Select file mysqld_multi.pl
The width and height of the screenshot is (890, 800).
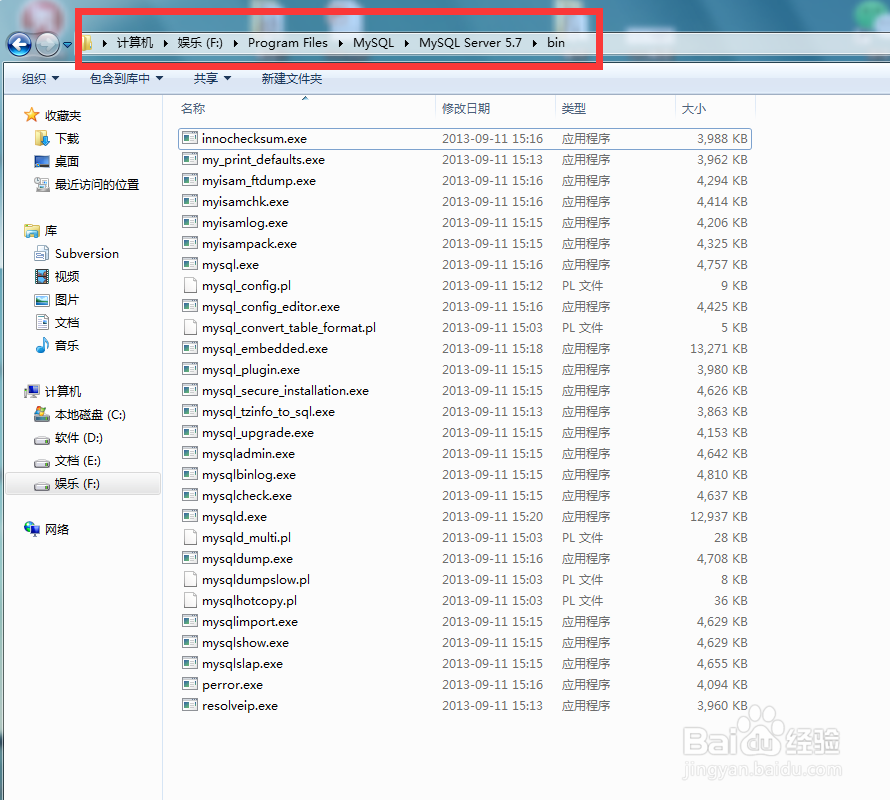246,538
